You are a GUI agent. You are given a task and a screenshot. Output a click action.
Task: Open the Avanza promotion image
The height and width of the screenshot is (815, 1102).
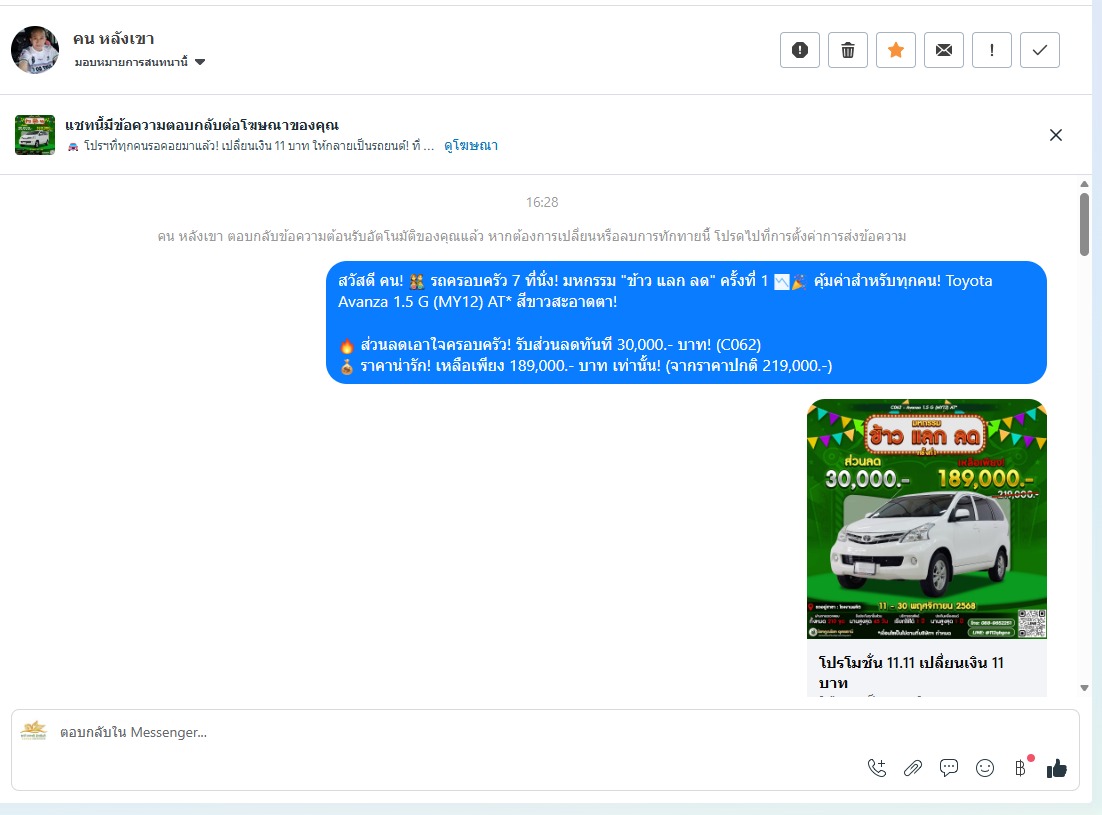point(926,519)
